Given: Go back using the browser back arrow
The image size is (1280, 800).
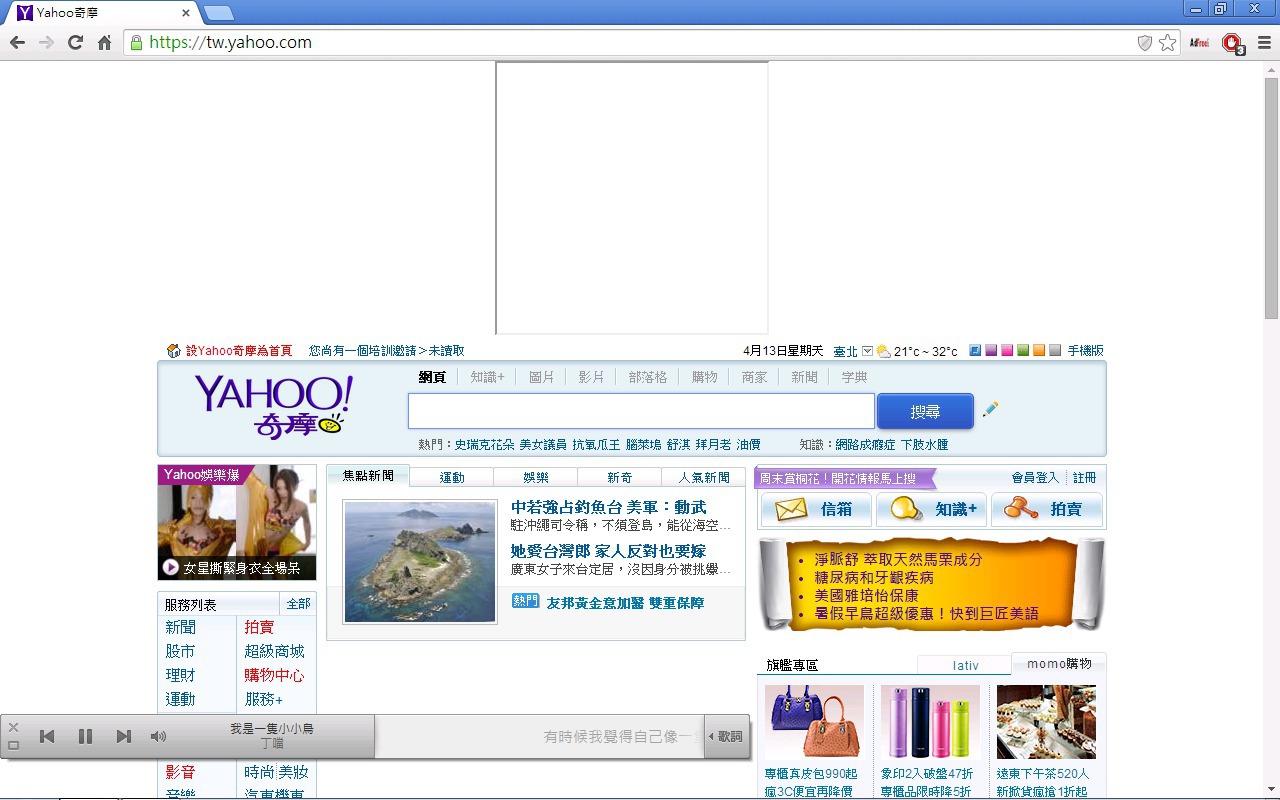Looking at the screenshot, I should pos(17,42).
